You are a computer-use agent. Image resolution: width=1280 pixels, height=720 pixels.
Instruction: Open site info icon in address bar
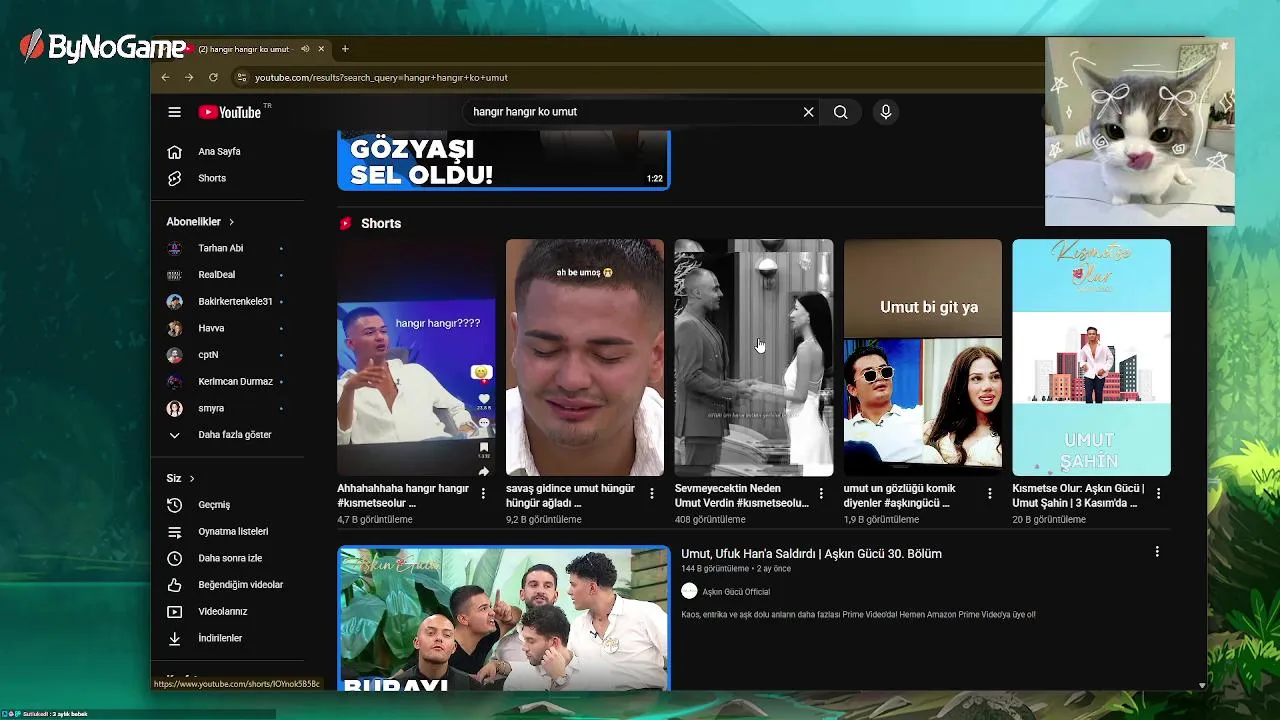(x=241, y=77)
